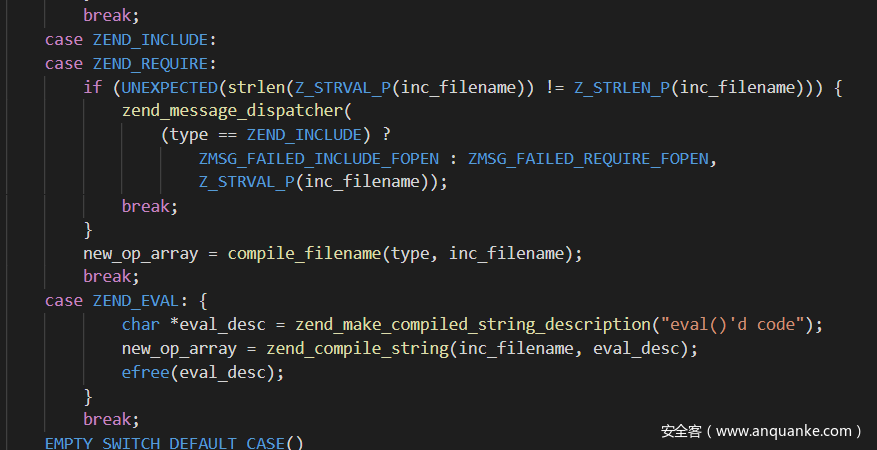The image size is (877, 450).
Task: Click the case ZEND_EVAL label
Action: tap(121, 301)
